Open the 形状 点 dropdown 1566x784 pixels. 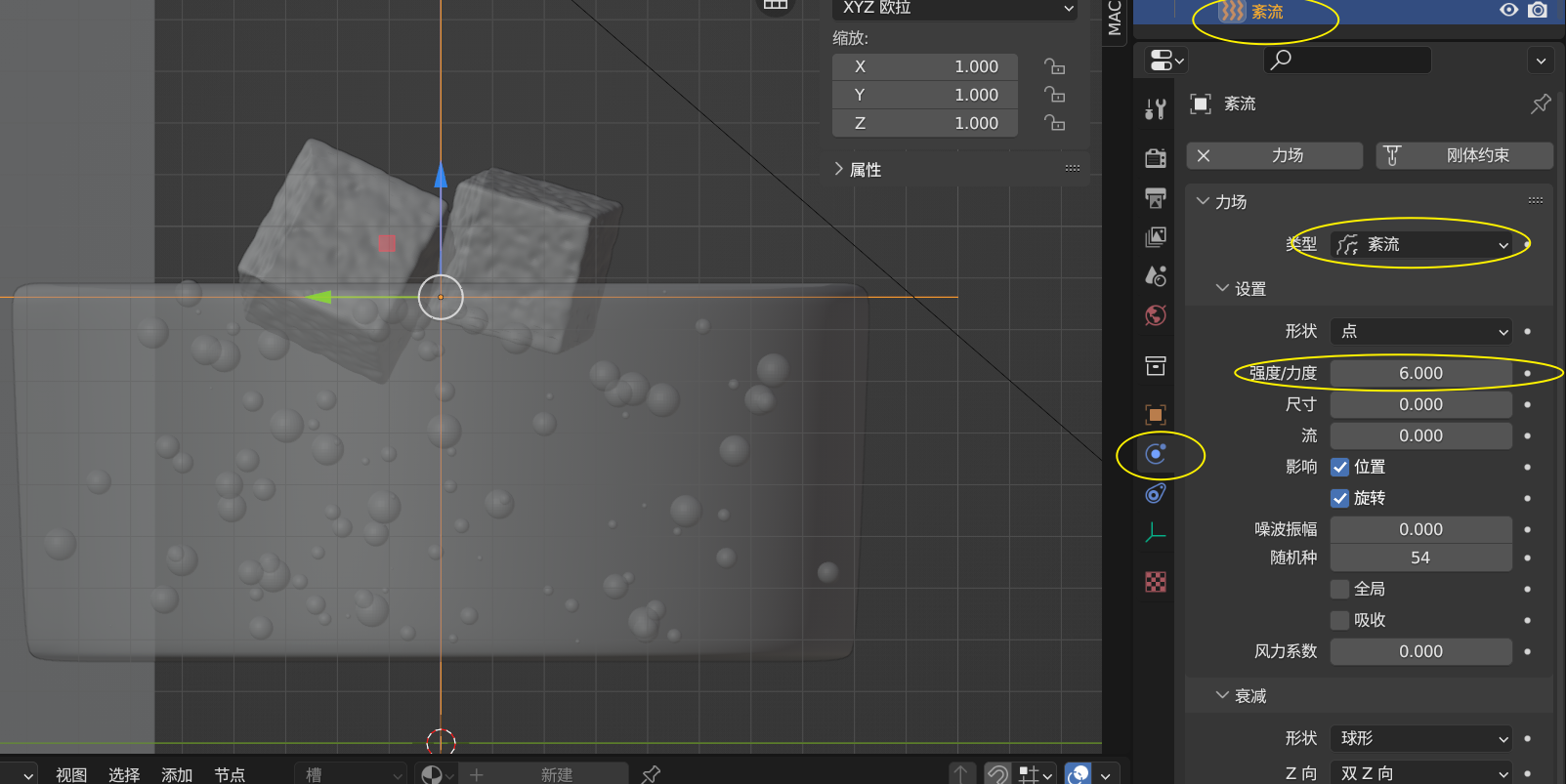pyautogui.click(x=1421, y=331)
